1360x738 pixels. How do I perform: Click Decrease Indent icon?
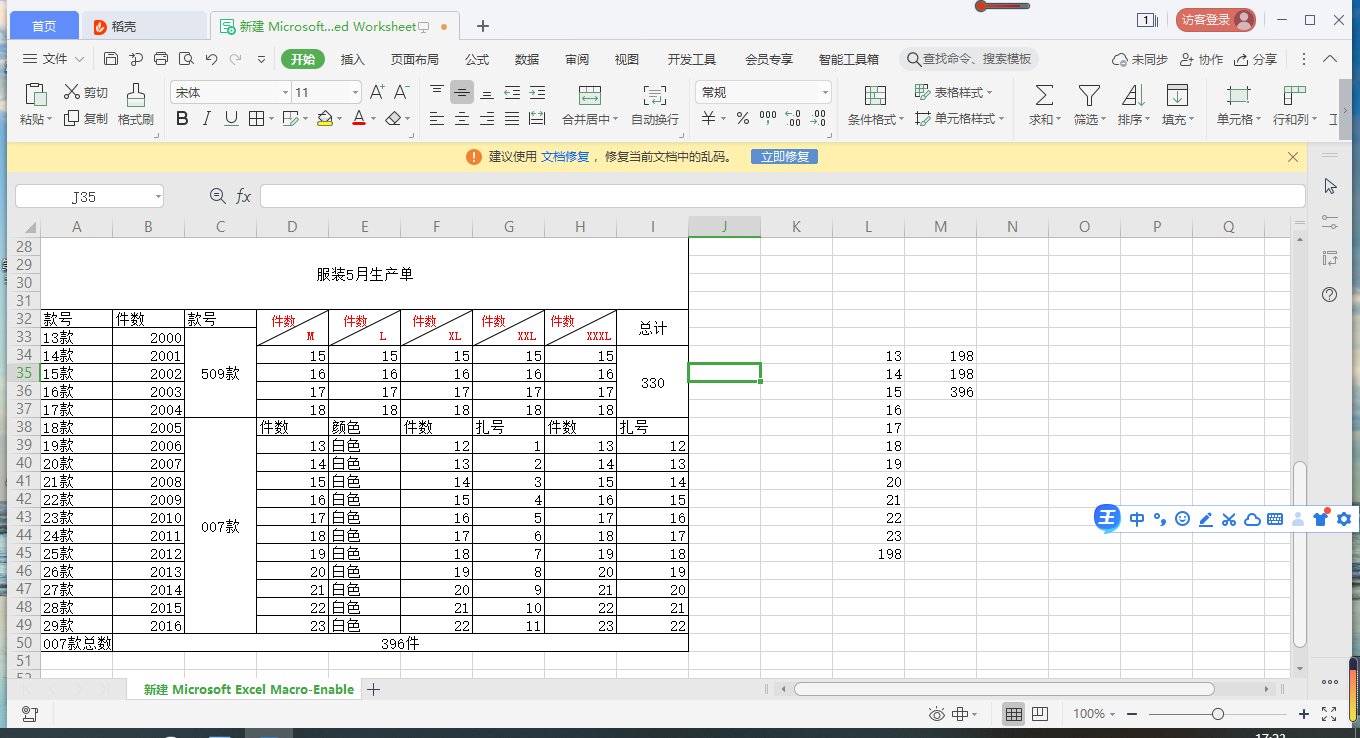click(x=512, y=92)
